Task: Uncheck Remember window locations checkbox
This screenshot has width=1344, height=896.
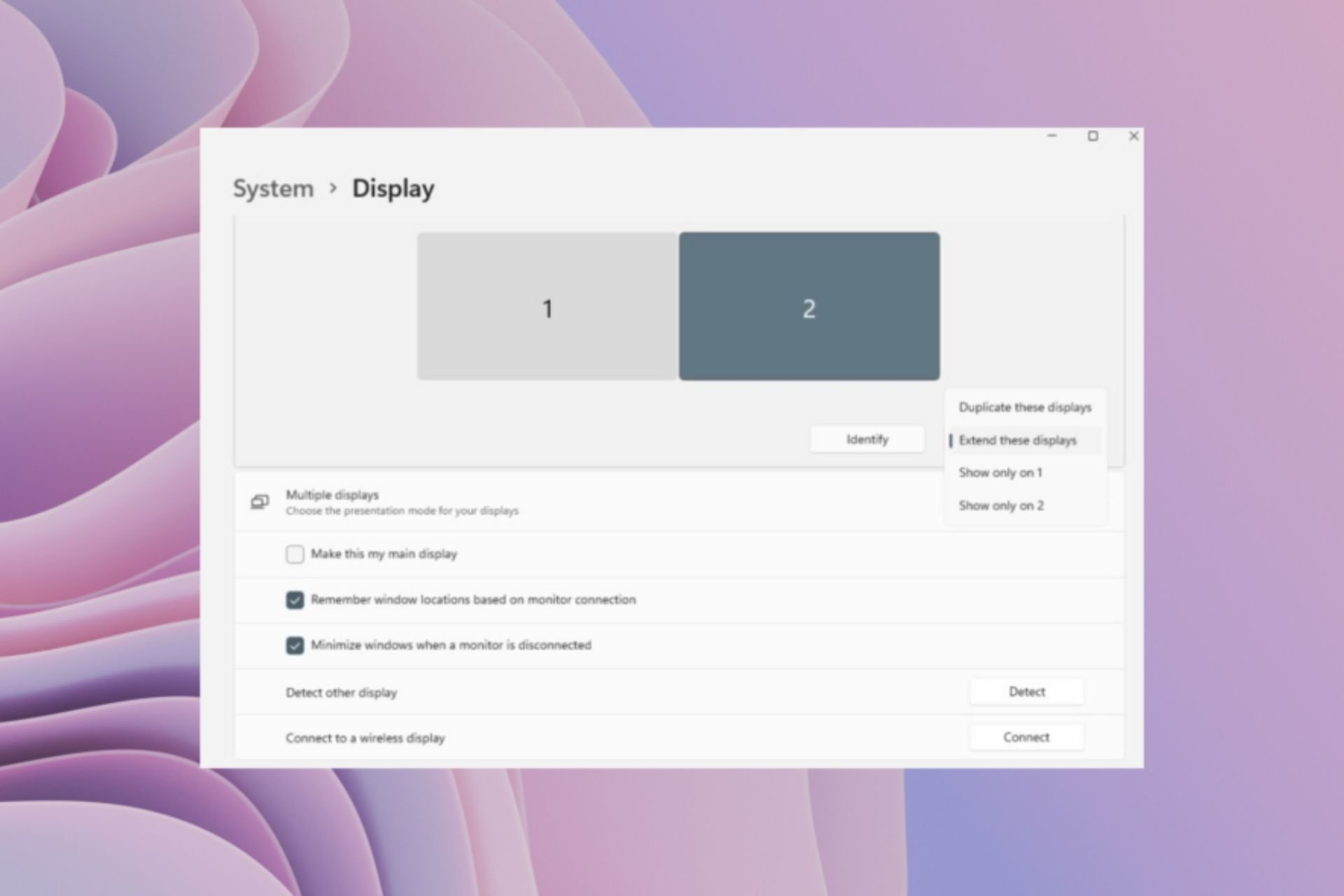Action: tap(295, 600)
